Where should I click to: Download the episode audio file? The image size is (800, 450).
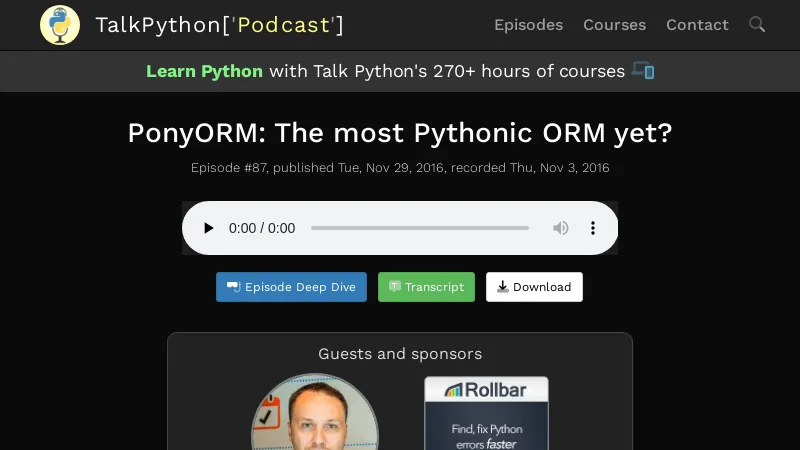pos(534,287)
